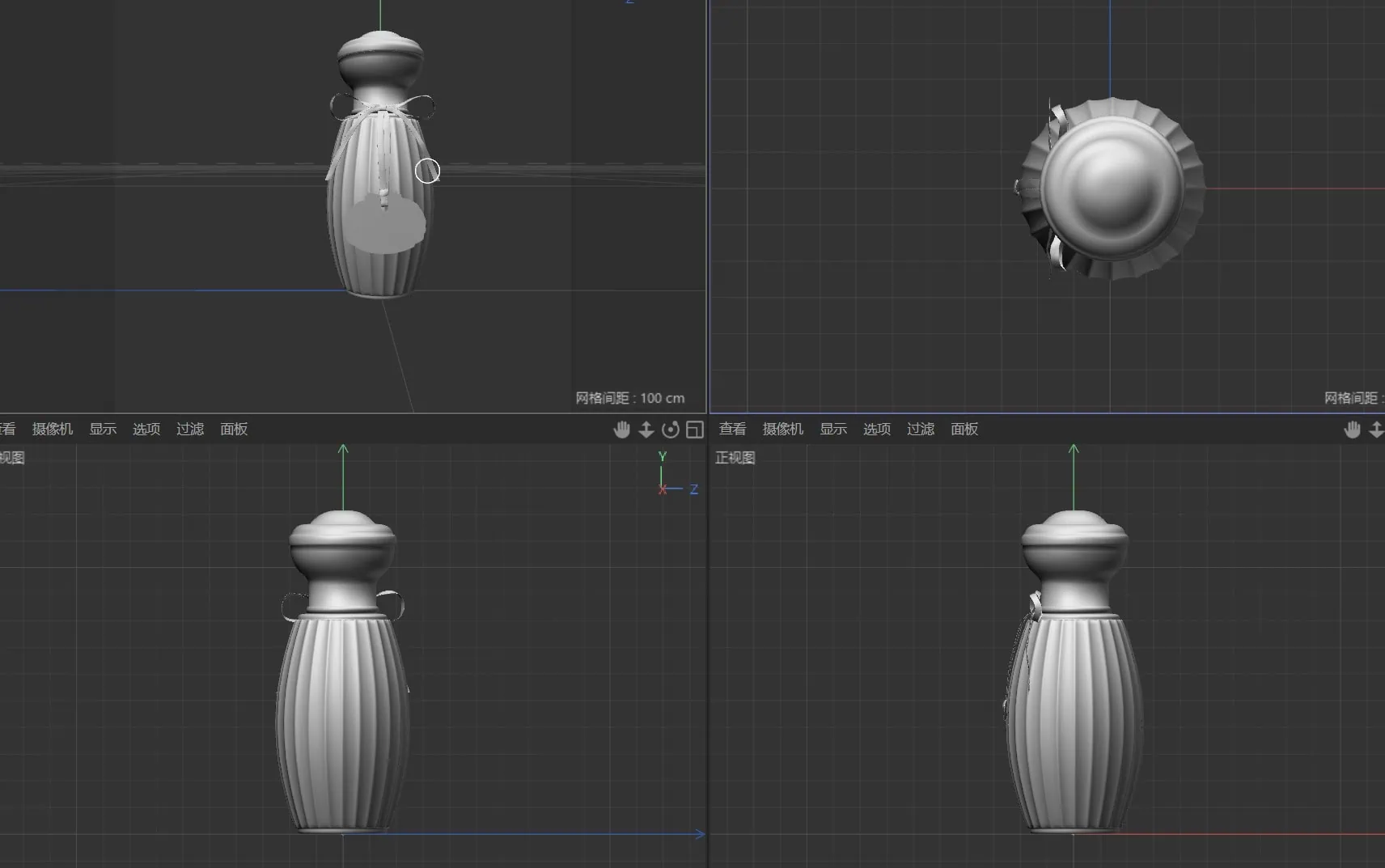Viewport: 1385px width, 868px height.
Task: Click the Y-Z axis orientation indicator in the side view
Action: [676, 474]
